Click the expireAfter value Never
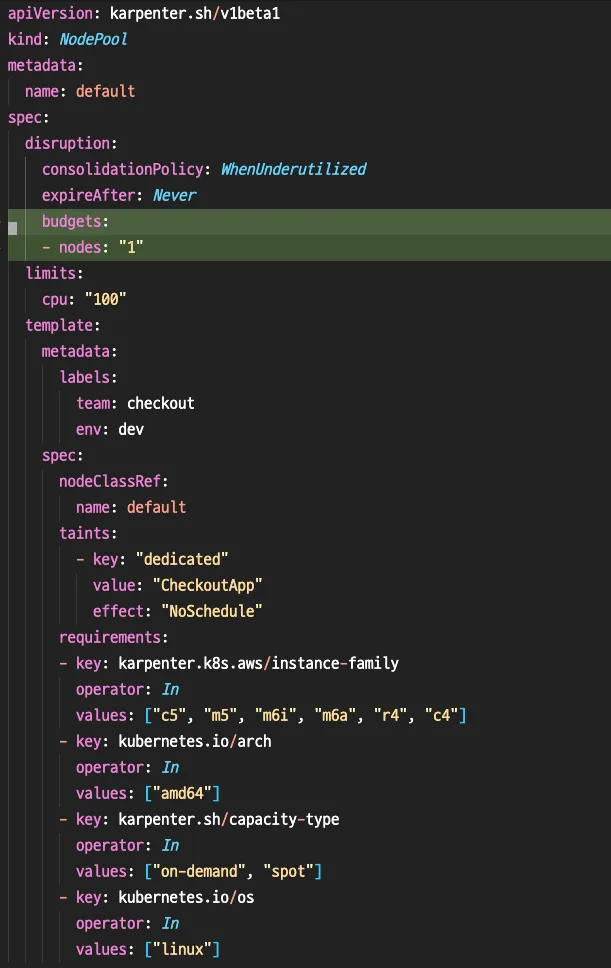 click(175, 195)
